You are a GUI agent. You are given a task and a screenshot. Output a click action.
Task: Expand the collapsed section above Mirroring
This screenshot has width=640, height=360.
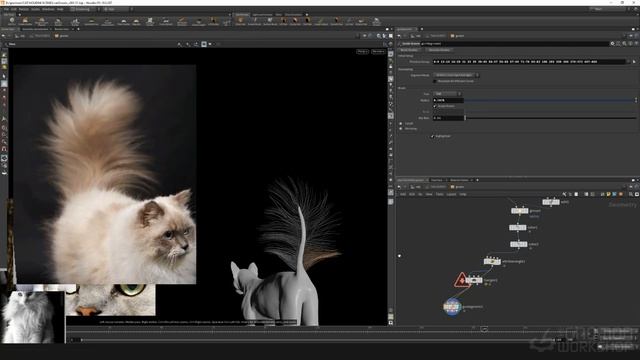401,123
